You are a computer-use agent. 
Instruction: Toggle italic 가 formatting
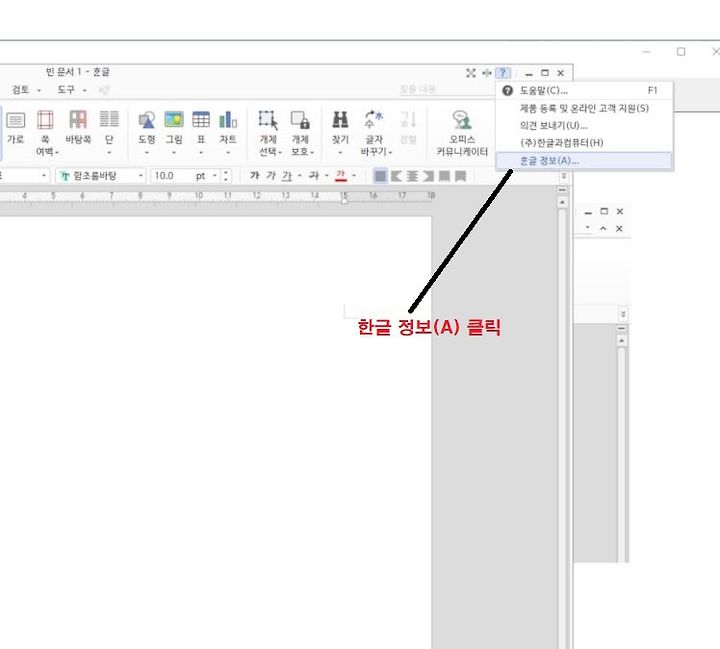pos(271,175)
